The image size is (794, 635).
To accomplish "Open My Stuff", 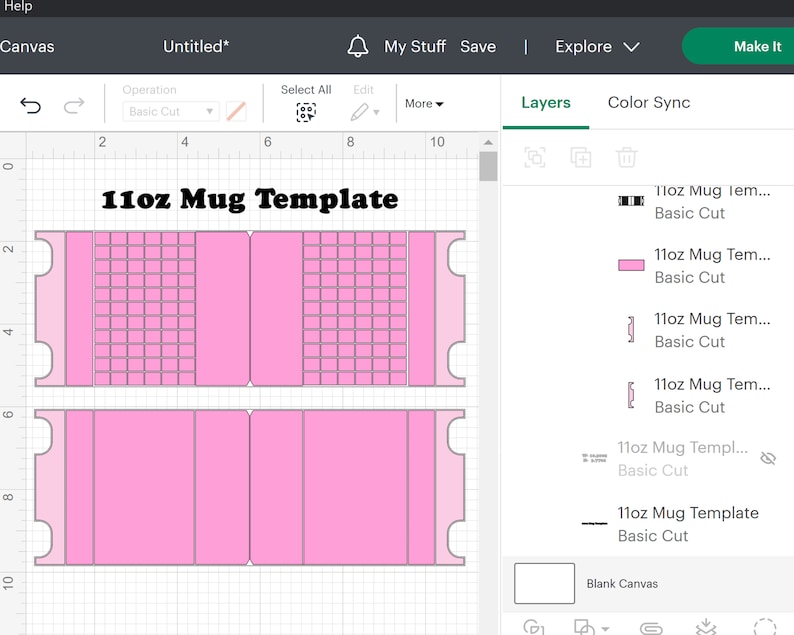I will 415,47.
